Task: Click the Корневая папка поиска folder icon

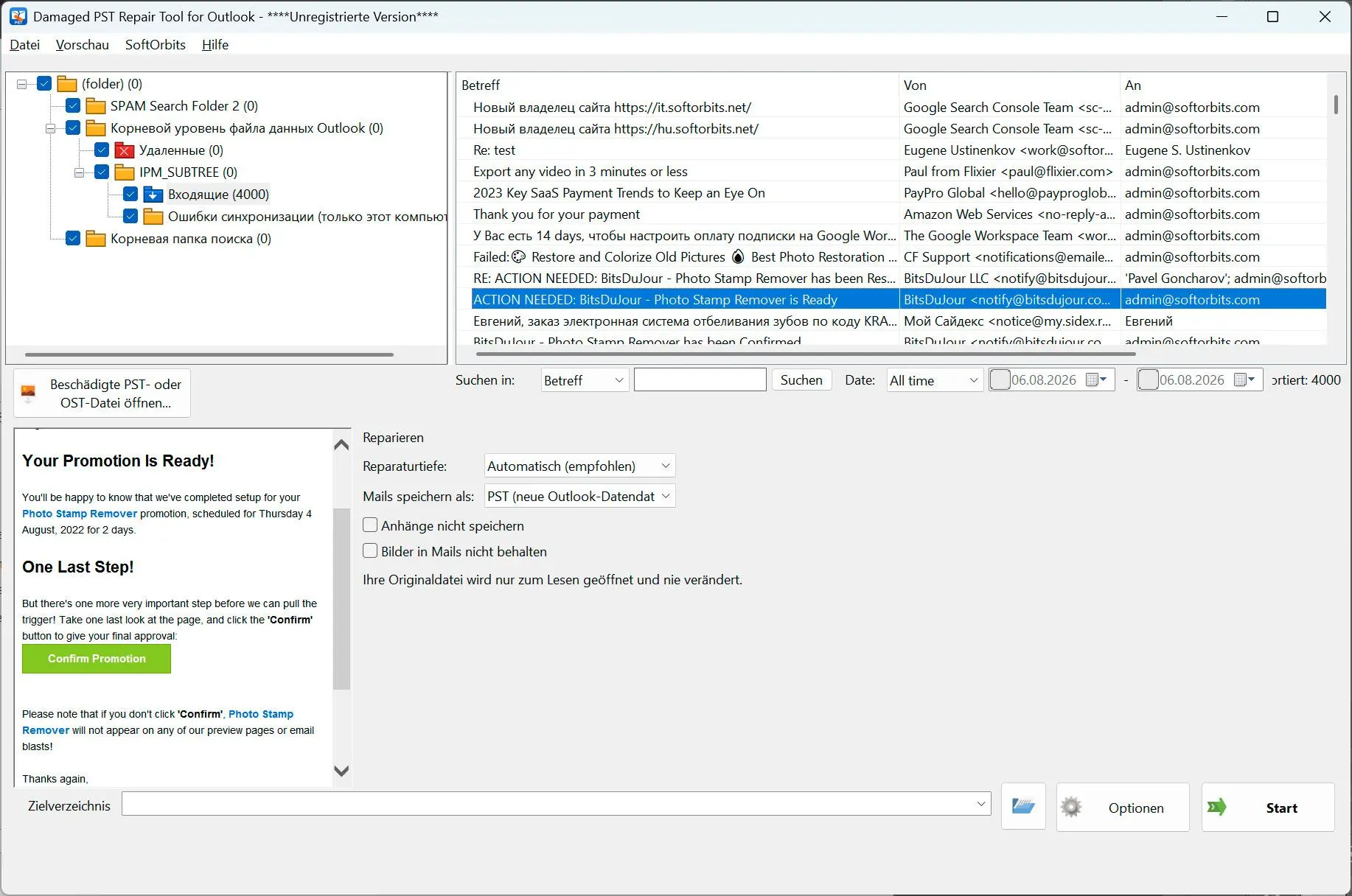Action: coord(96,239)
